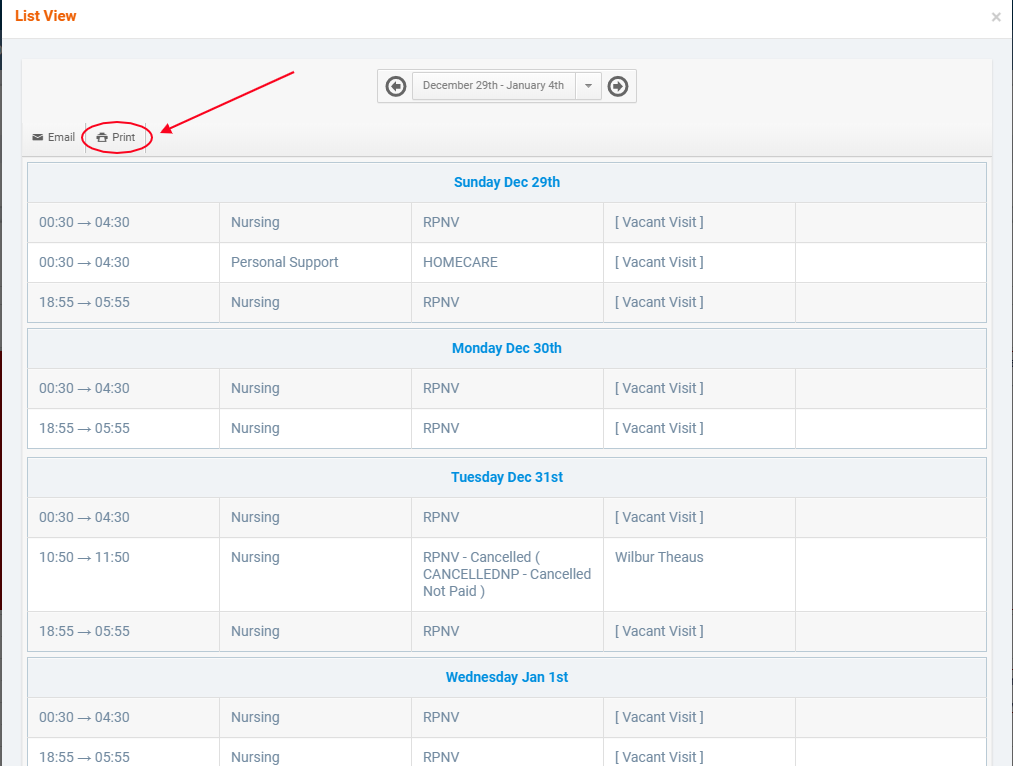Viewport: 1013px width, 766px height.
Task: Open Vacant Visit for Sunday Personal Support
Action: pyautogui.click(x=659, y=262)
